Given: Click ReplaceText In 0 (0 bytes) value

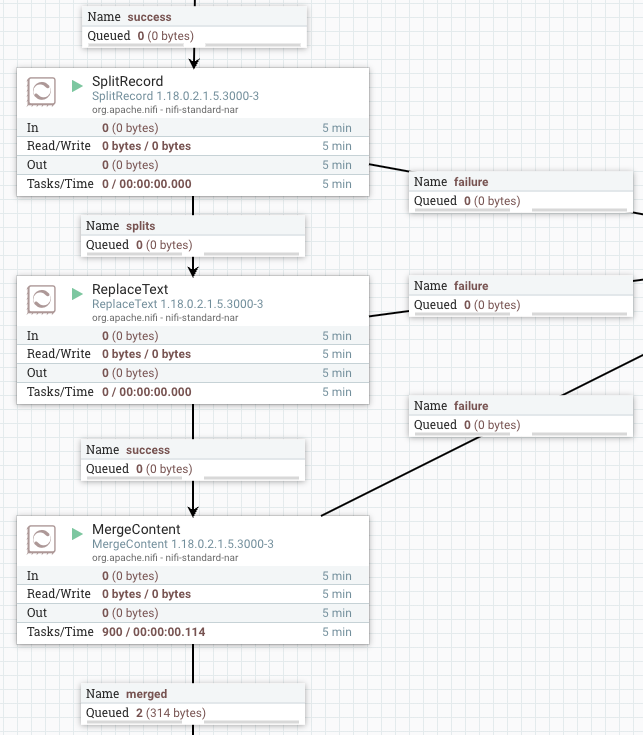Looking at the screenshot, I should tap(130, 336).
